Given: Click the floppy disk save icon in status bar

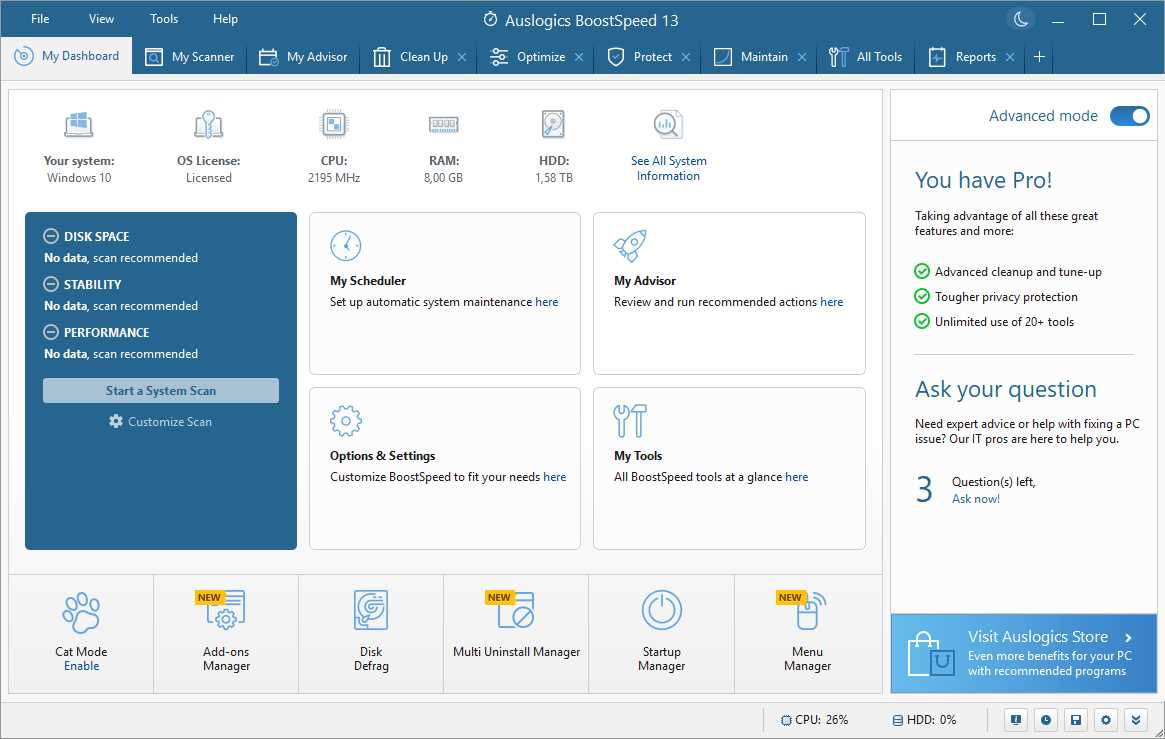Looking at the screenshot, I should (x=1075, y=720).
